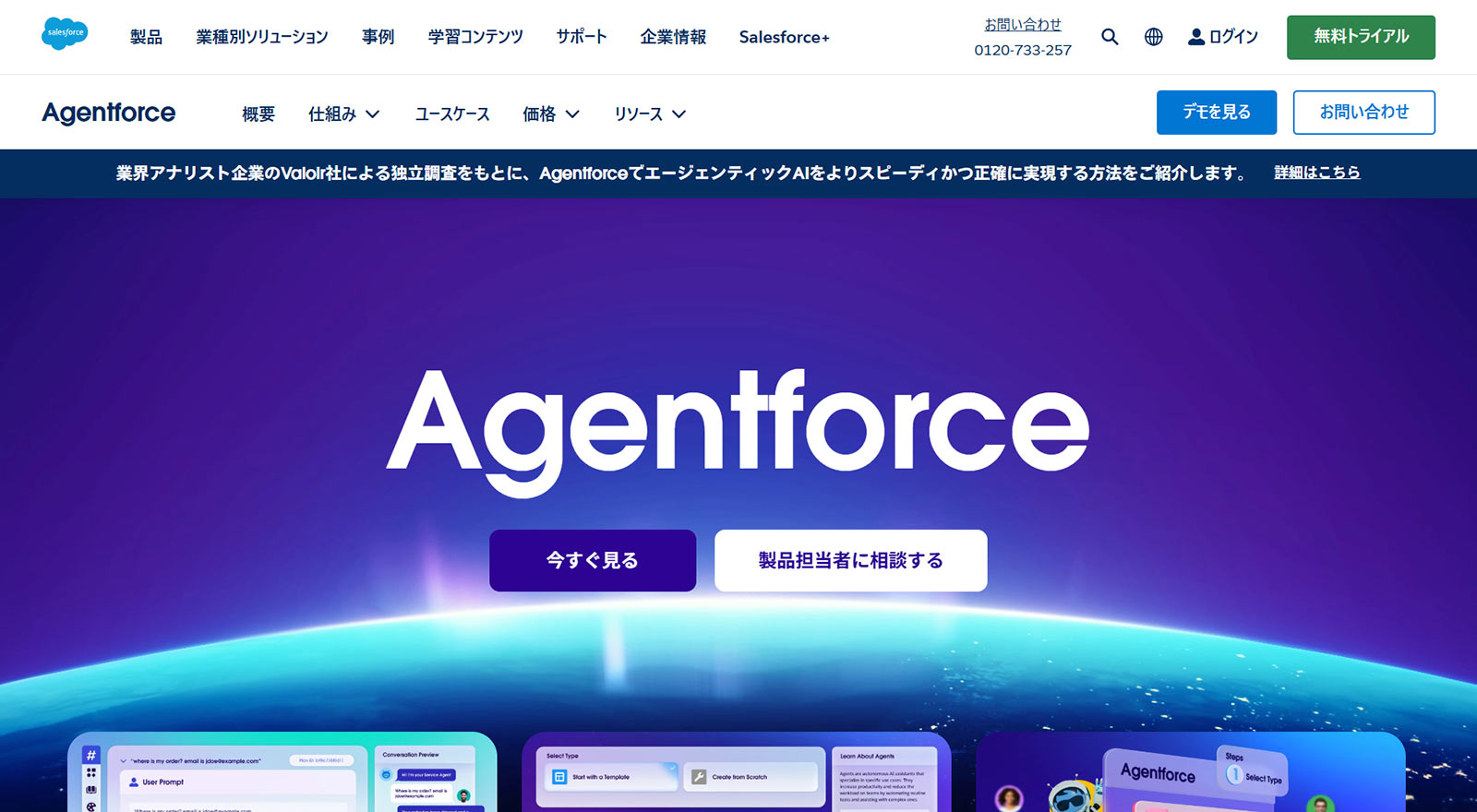The image size is (1477, 812).
Task: Click the ログイン user icon
Action: click(x=1196, y=37)
